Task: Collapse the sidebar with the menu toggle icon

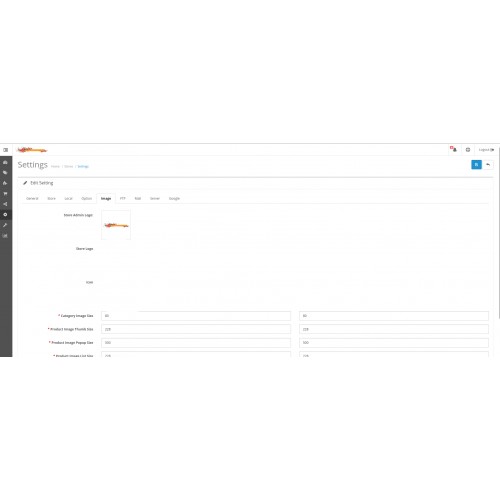Action: (x=5, y=150)
